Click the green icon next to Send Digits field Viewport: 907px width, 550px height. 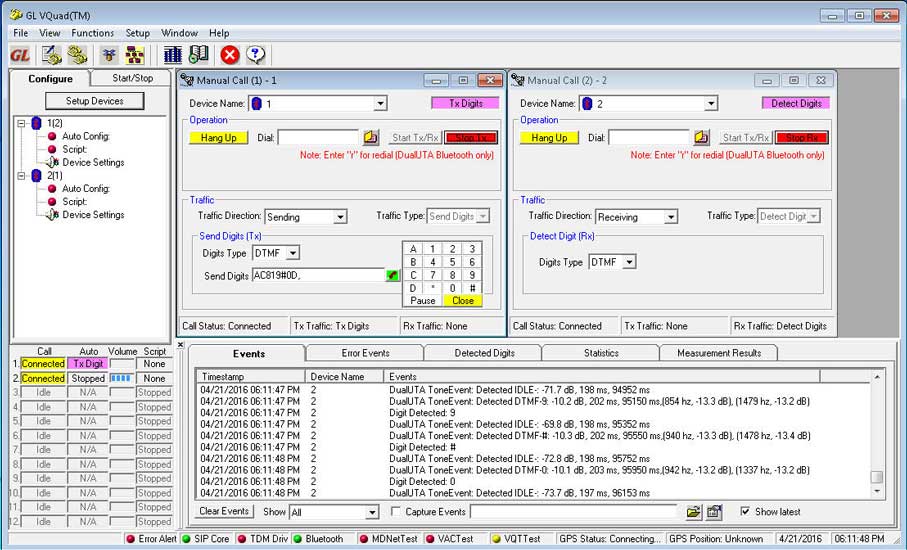point(392,275)
